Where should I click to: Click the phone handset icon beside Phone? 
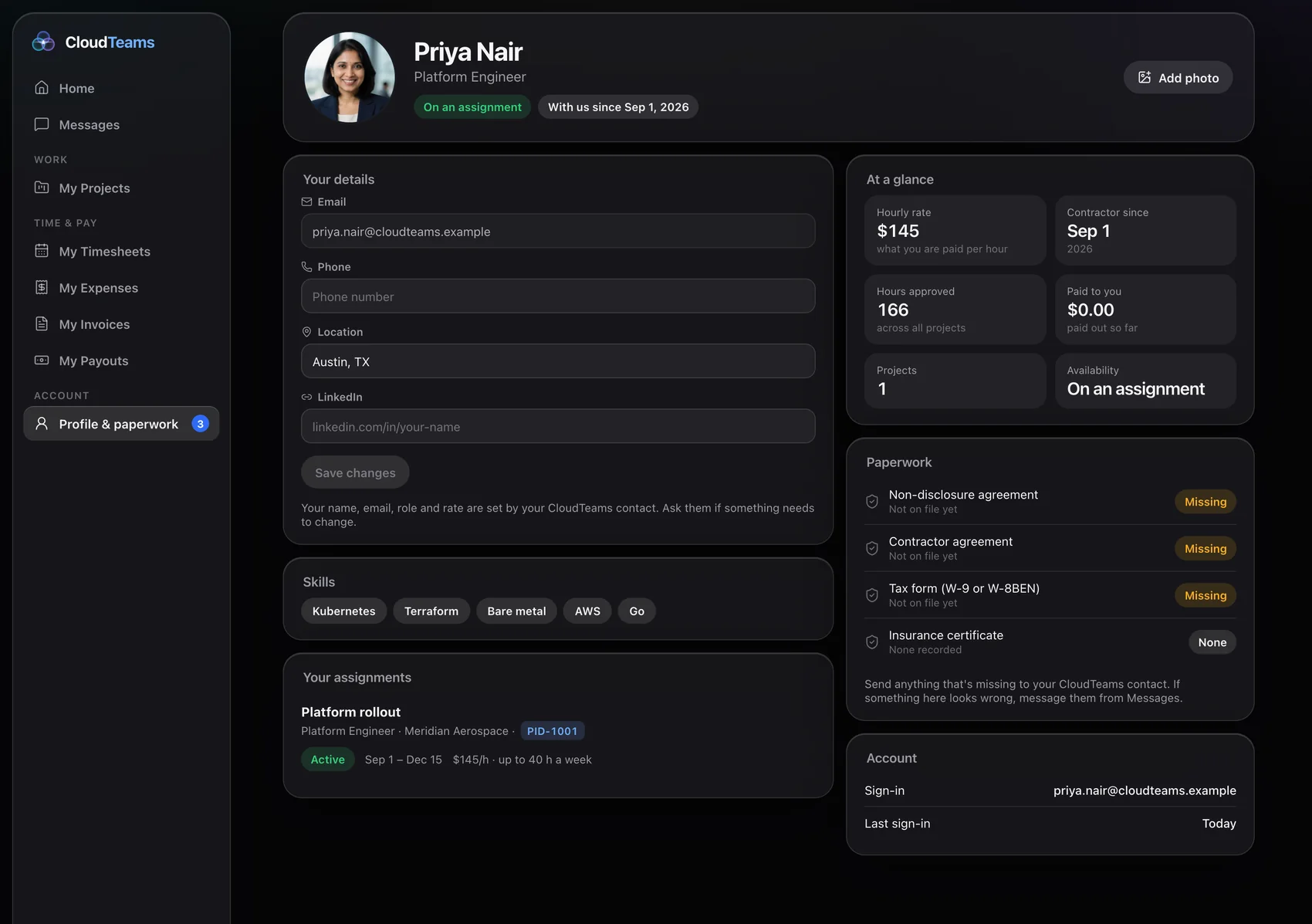[x=306, y=266]
